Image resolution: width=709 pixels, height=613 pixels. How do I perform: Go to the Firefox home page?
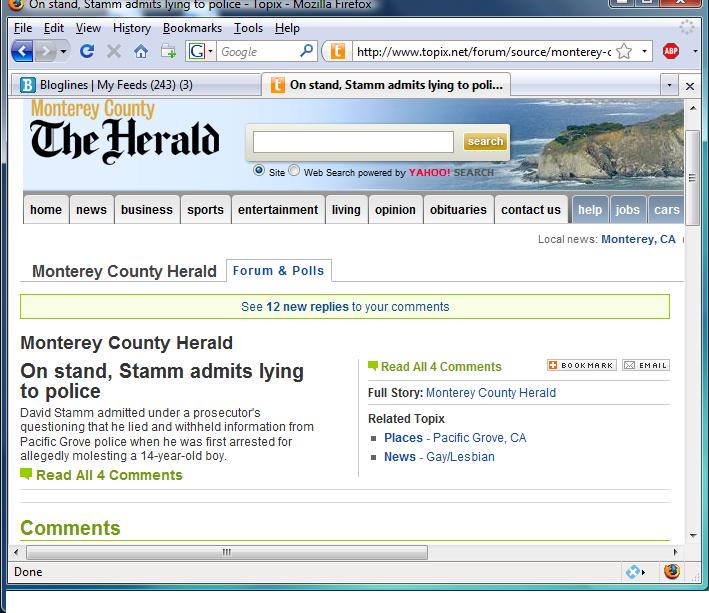[141, 51]
